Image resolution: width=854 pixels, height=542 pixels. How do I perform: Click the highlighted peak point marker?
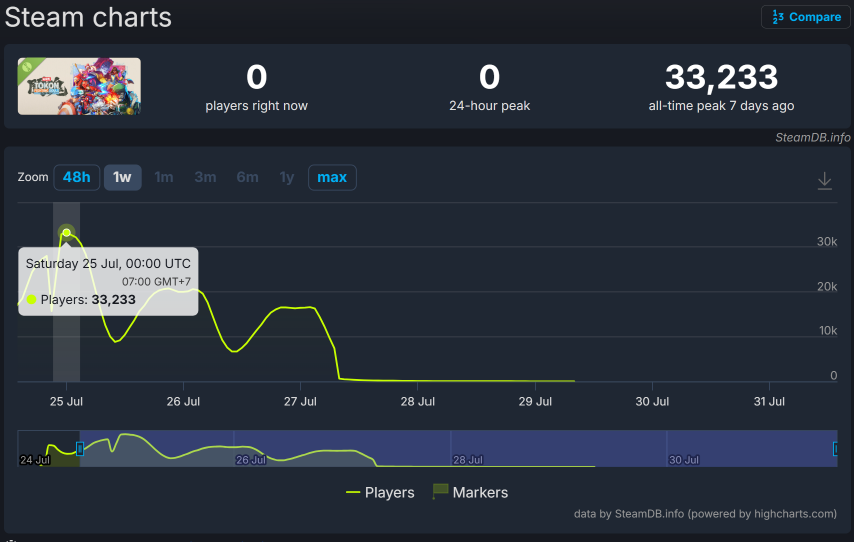point(66,233)
